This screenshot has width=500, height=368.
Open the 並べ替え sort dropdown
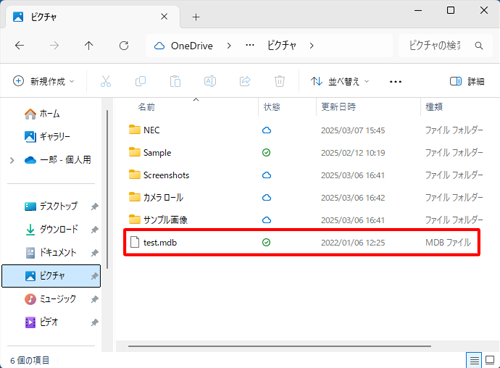(340, 81)
